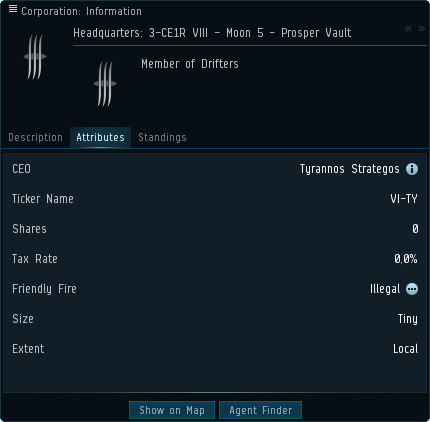
Task: Click the CEO name Tyrannos Strategos
Action: click(349, 169)
